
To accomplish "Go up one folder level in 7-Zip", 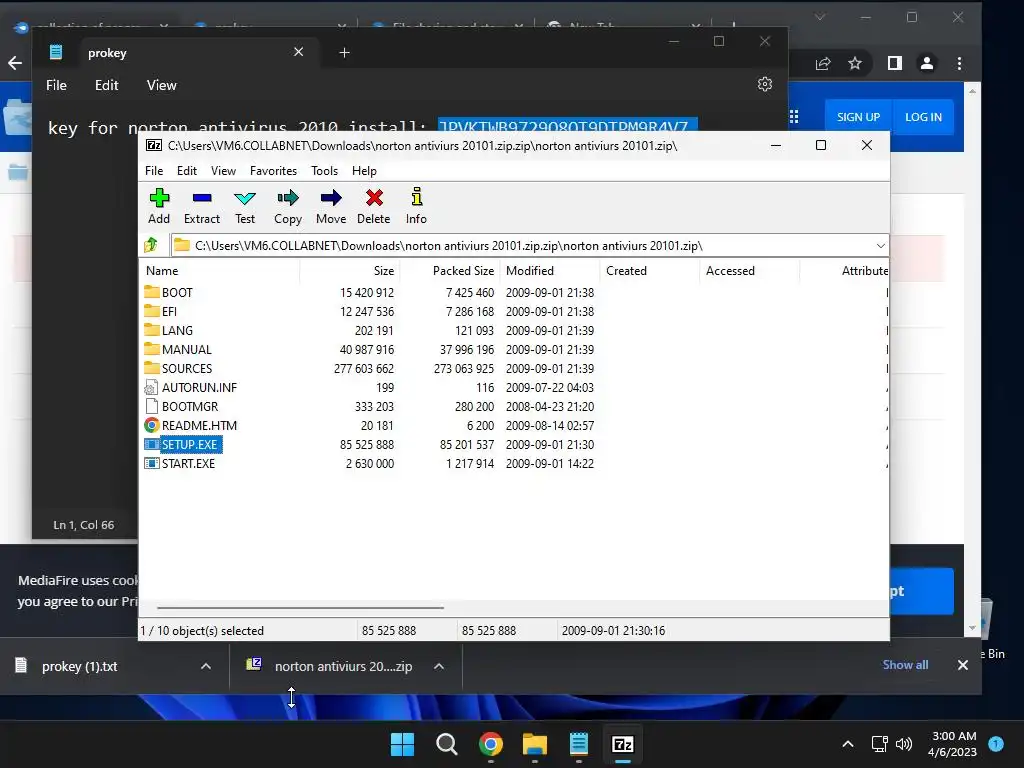I will pos(152,246).
